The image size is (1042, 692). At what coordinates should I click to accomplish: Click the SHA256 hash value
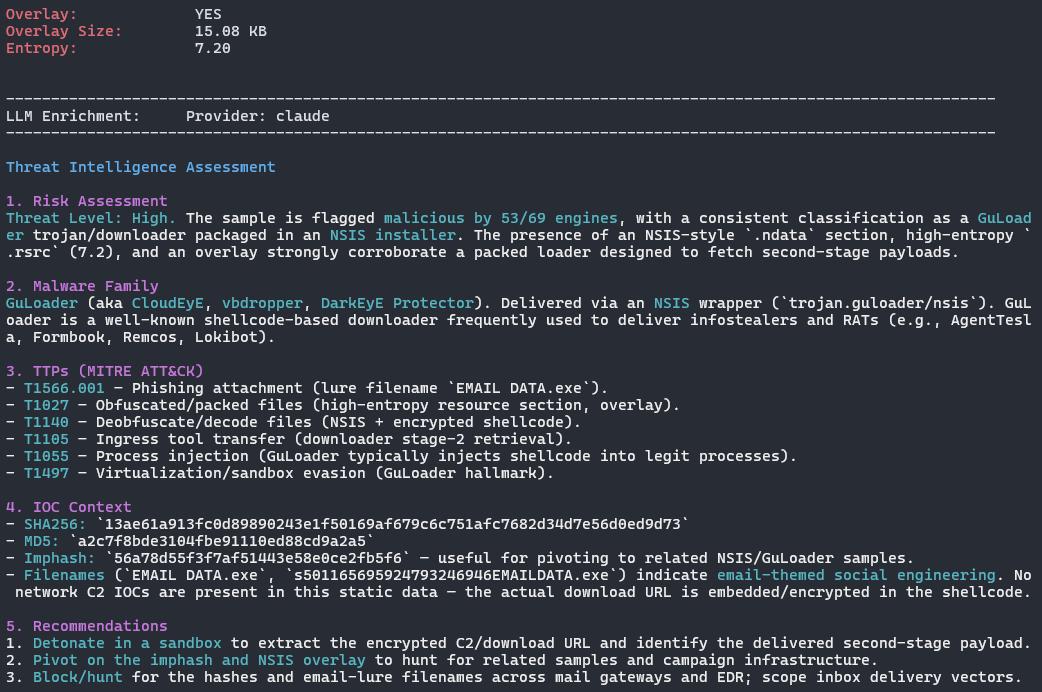pos(393,524)
